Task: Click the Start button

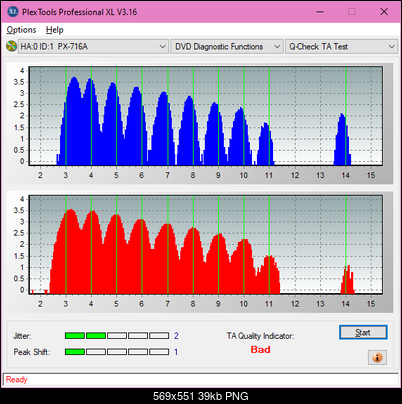Action: (363, 332)
